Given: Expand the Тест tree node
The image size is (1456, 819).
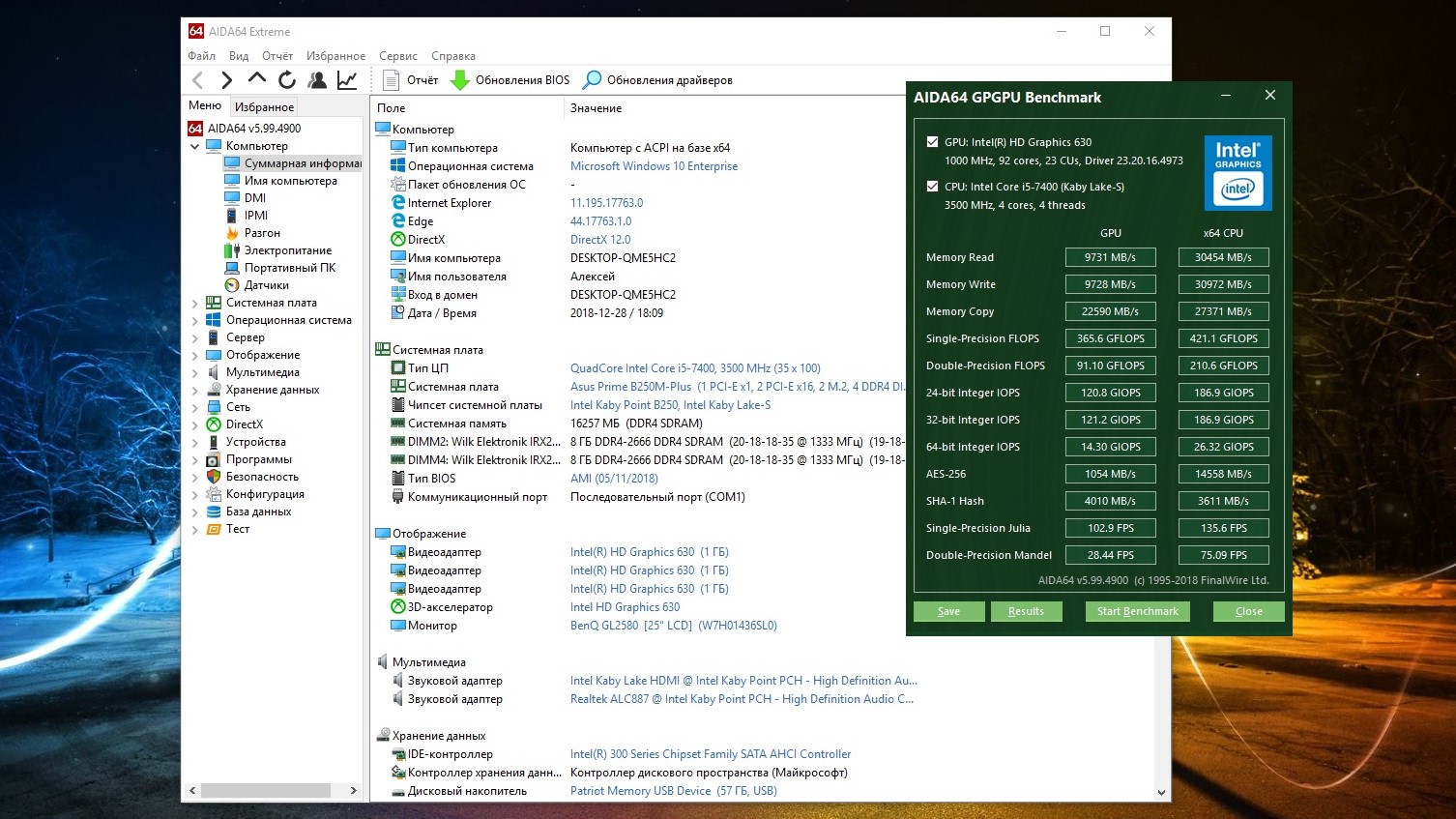Looking at the screenshot, I should [195, 529].
